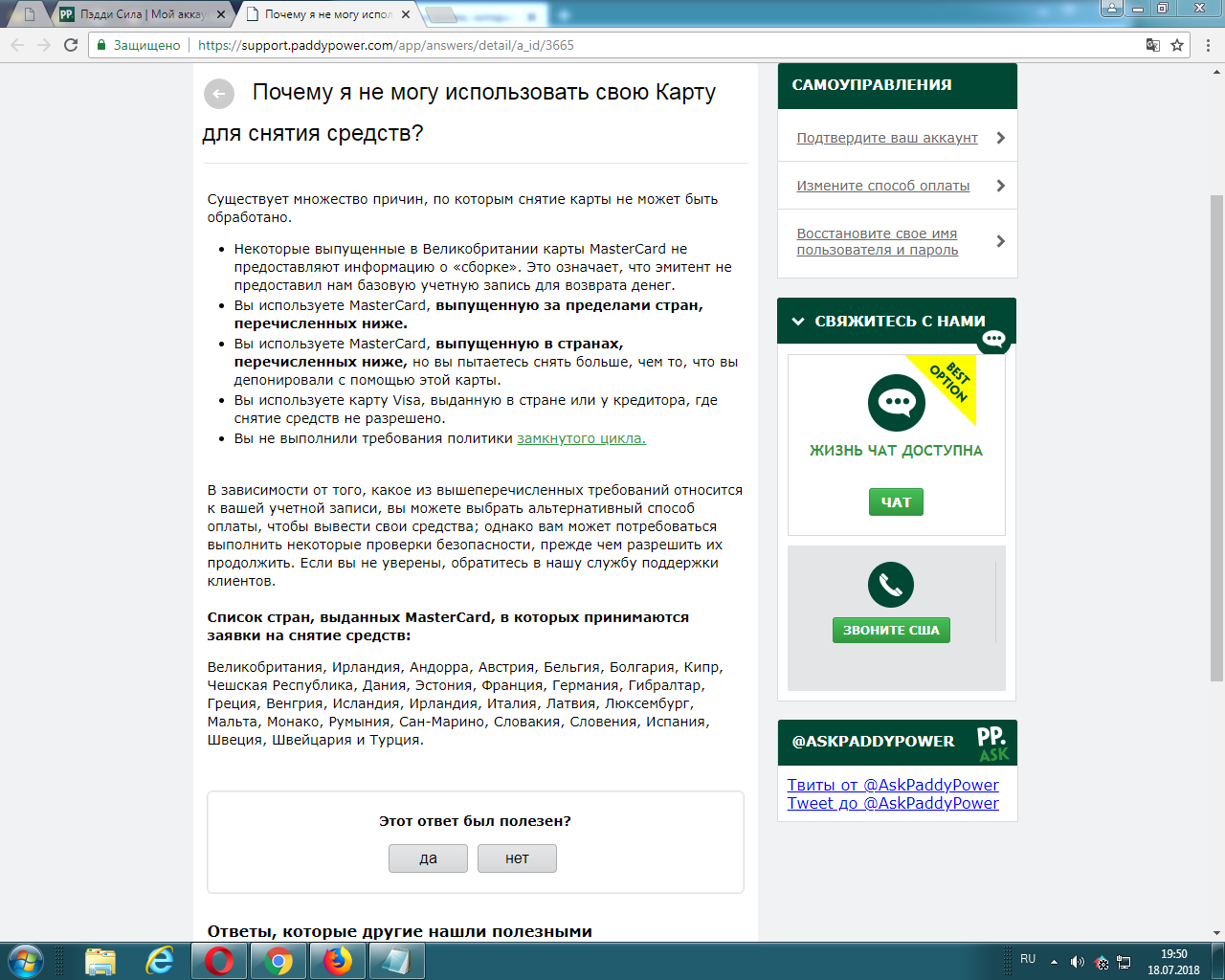Open the Chrome three-dot menu
This screenshot has width=1225, height=980.
(x=1209, y=45)
